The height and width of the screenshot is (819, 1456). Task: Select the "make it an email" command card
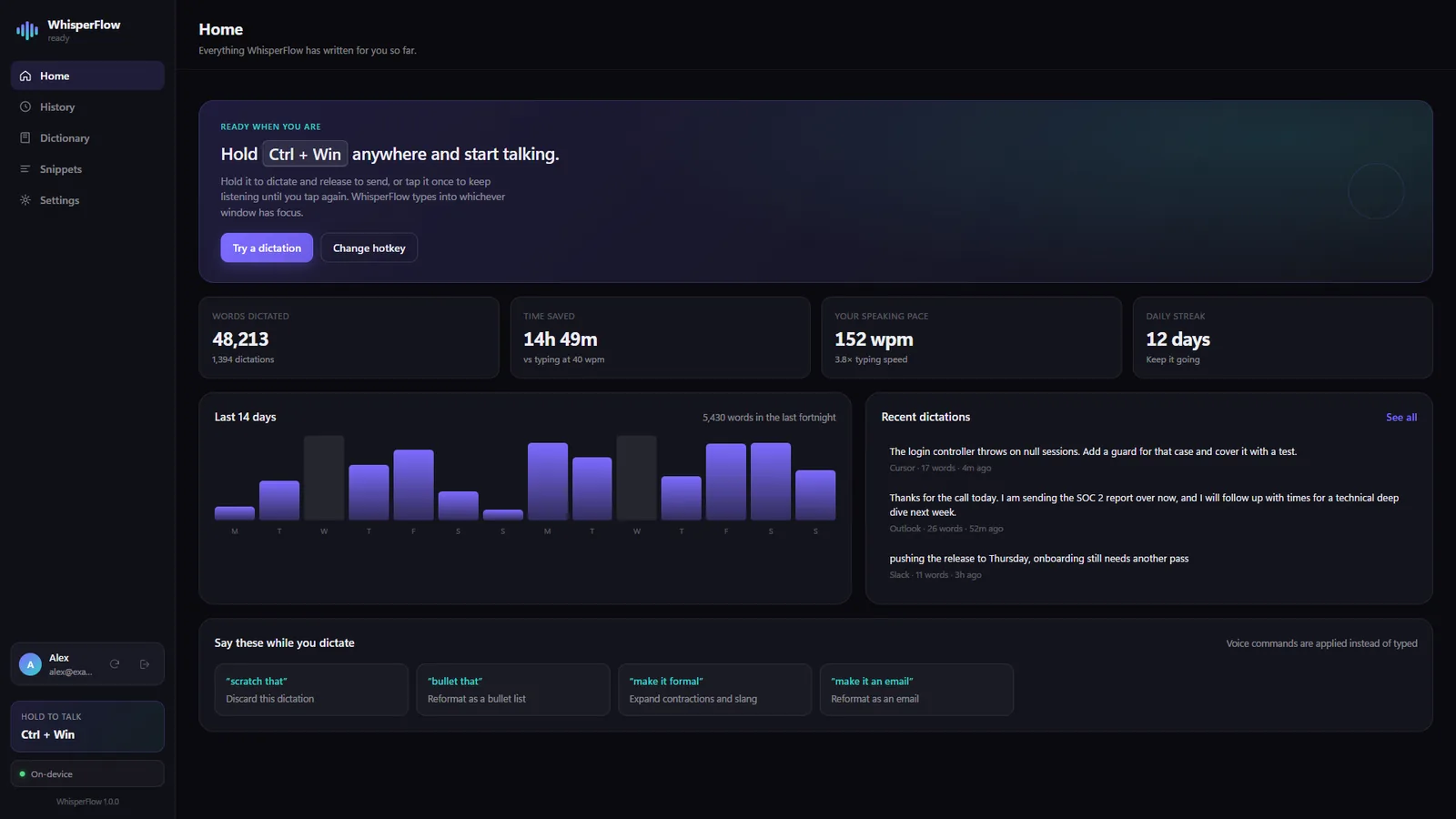916,690
